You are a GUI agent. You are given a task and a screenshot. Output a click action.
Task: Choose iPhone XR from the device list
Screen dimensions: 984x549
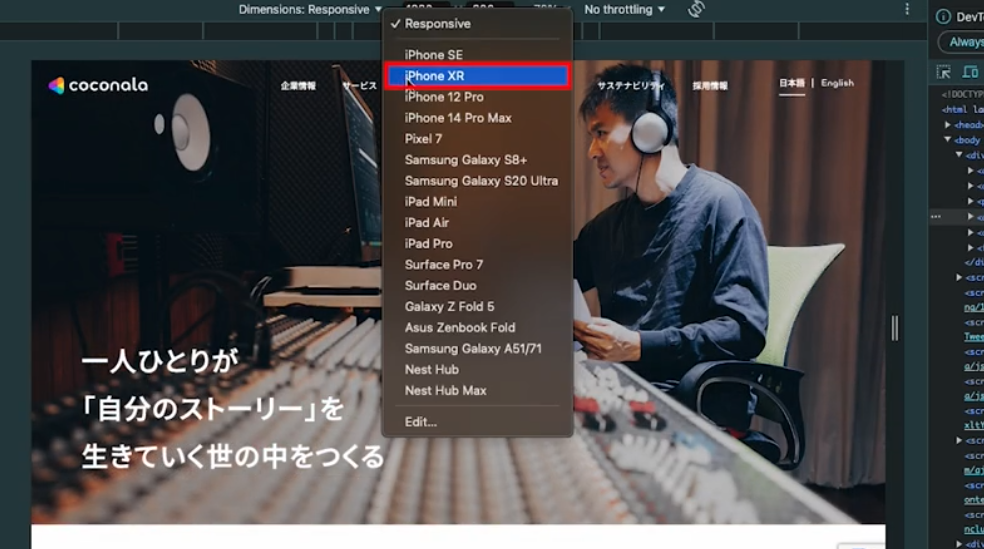click(x=477, y=76)
